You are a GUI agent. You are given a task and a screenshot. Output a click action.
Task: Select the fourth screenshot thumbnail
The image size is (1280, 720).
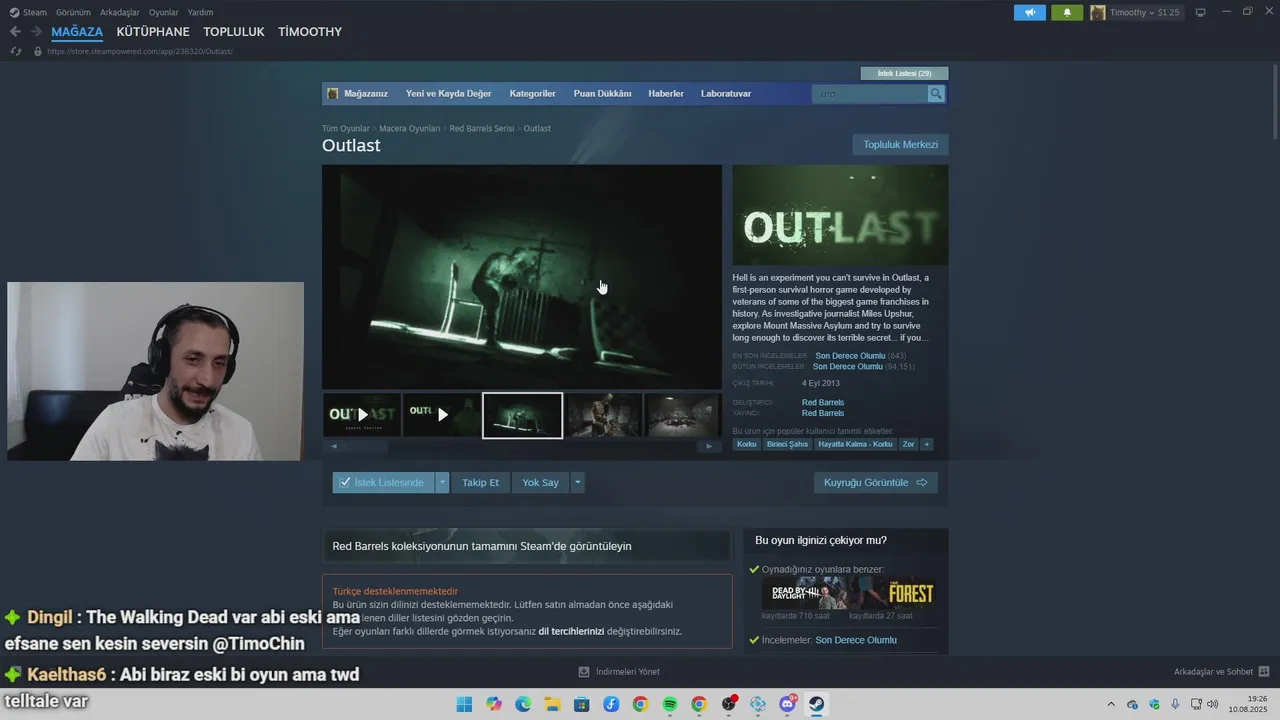click(x=603, y=415)
